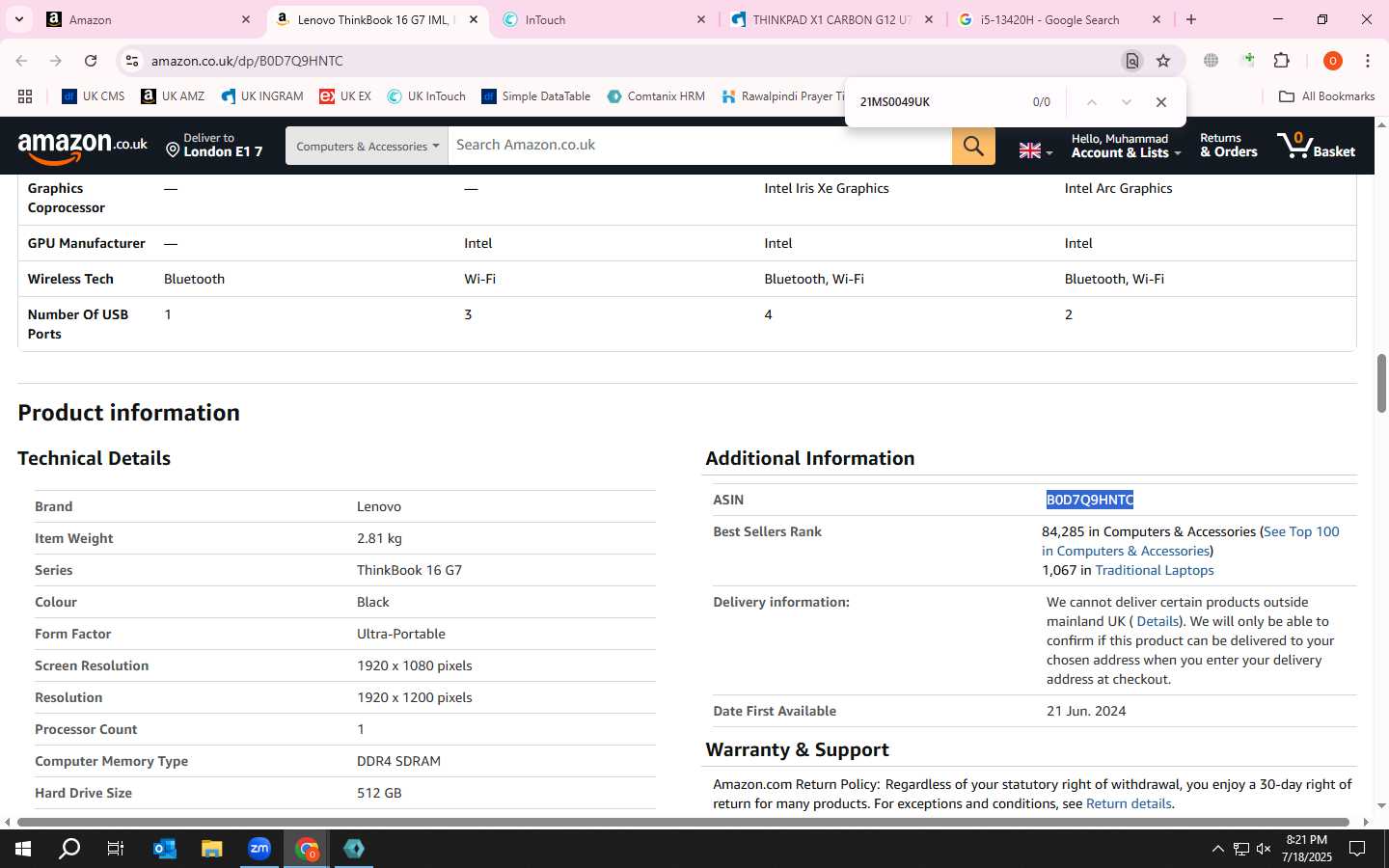The width and height of the screenshot is (1389, 868).
Task: Open the basket cart icon
Action: pos(1316,146)
